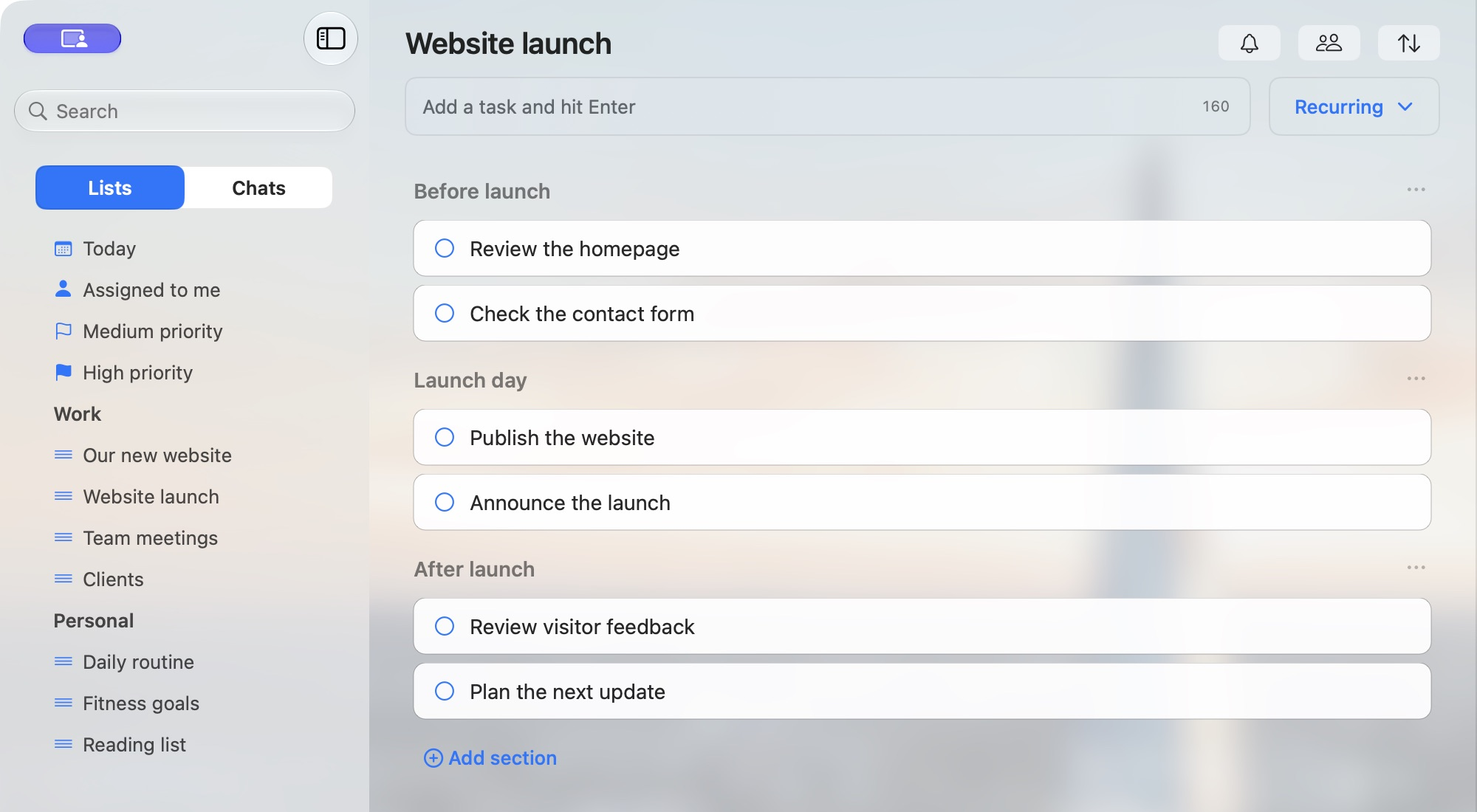Select Website launch in the sidebar
The image size is (1477, 812).
tap(151, 497)
